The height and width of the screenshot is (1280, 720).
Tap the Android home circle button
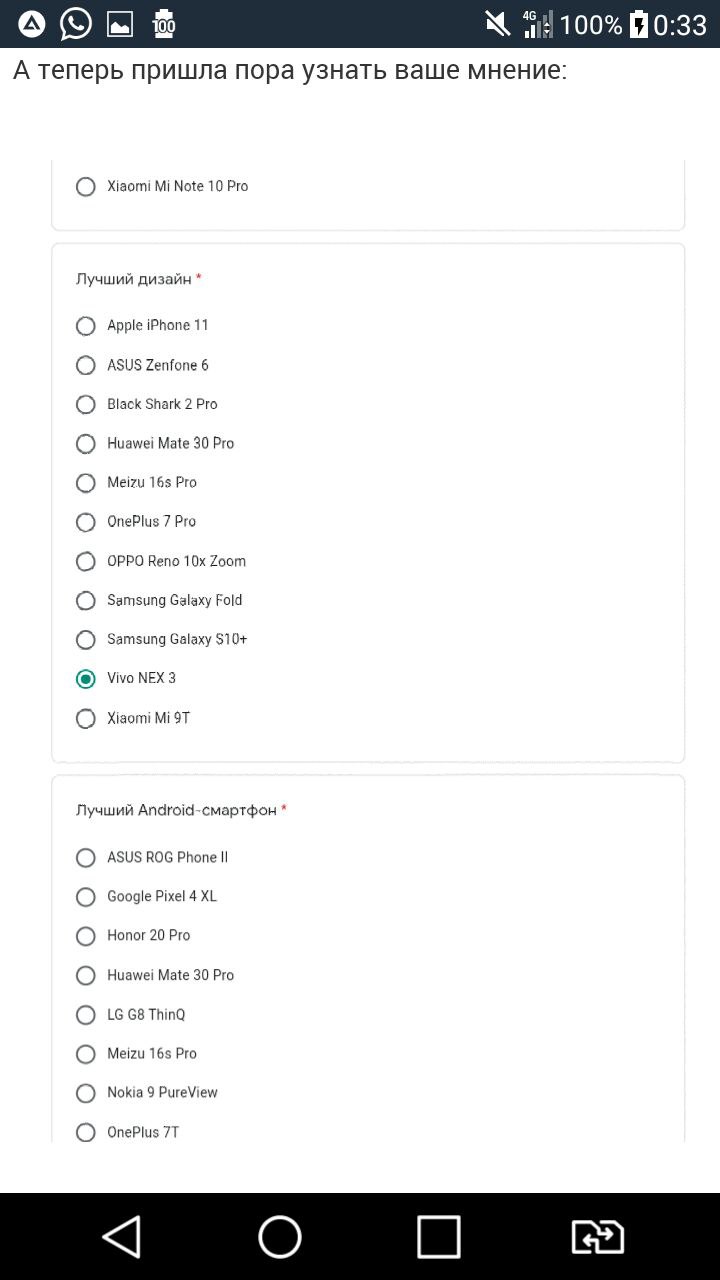tap(280, 1237)
